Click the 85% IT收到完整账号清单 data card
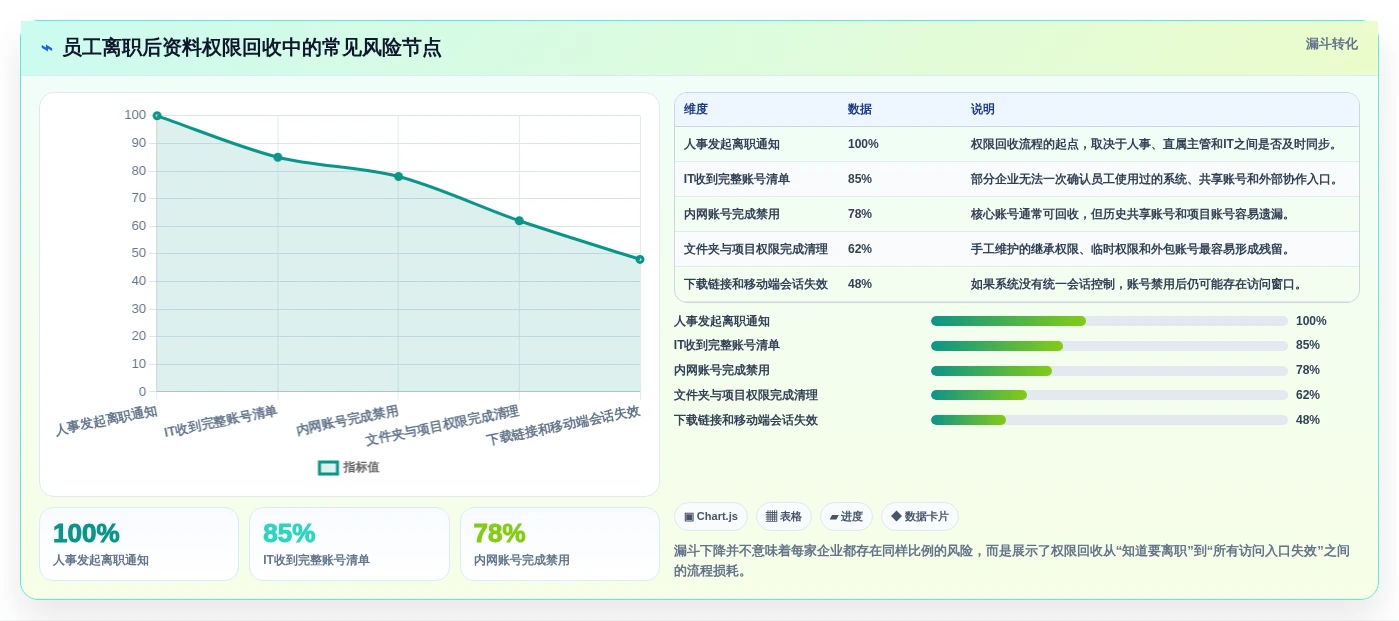This screenshot has width=1399, height=621. pos(349,544)
